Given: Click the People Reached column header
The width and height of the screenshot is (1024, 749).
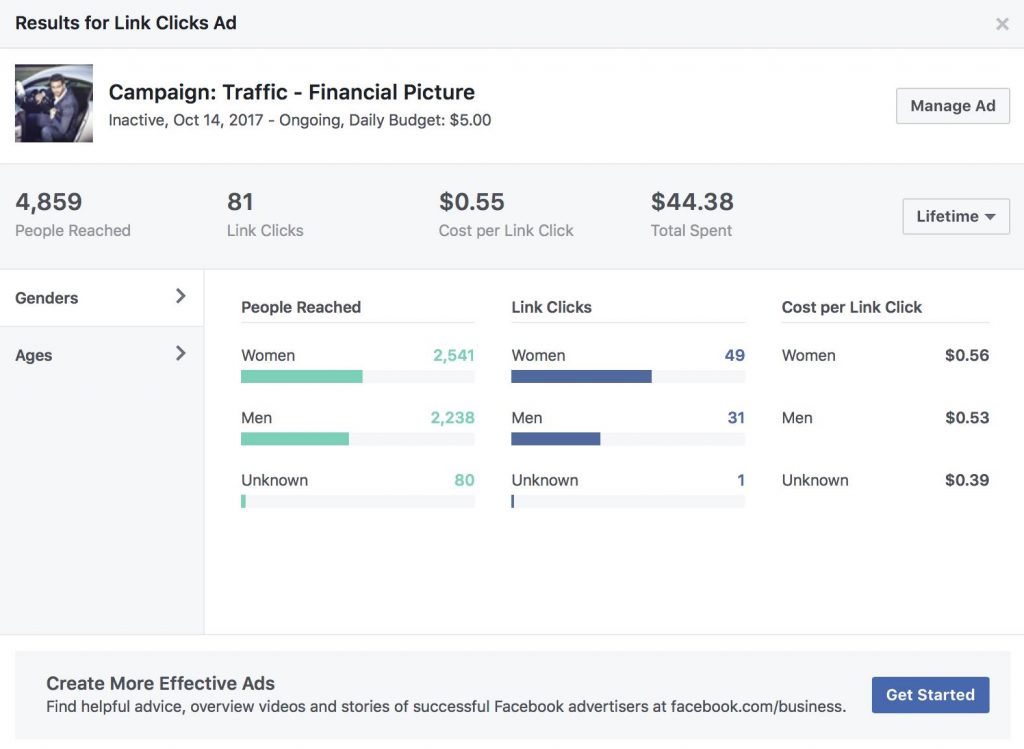Looking at the screenshot, I should point(301,307).
